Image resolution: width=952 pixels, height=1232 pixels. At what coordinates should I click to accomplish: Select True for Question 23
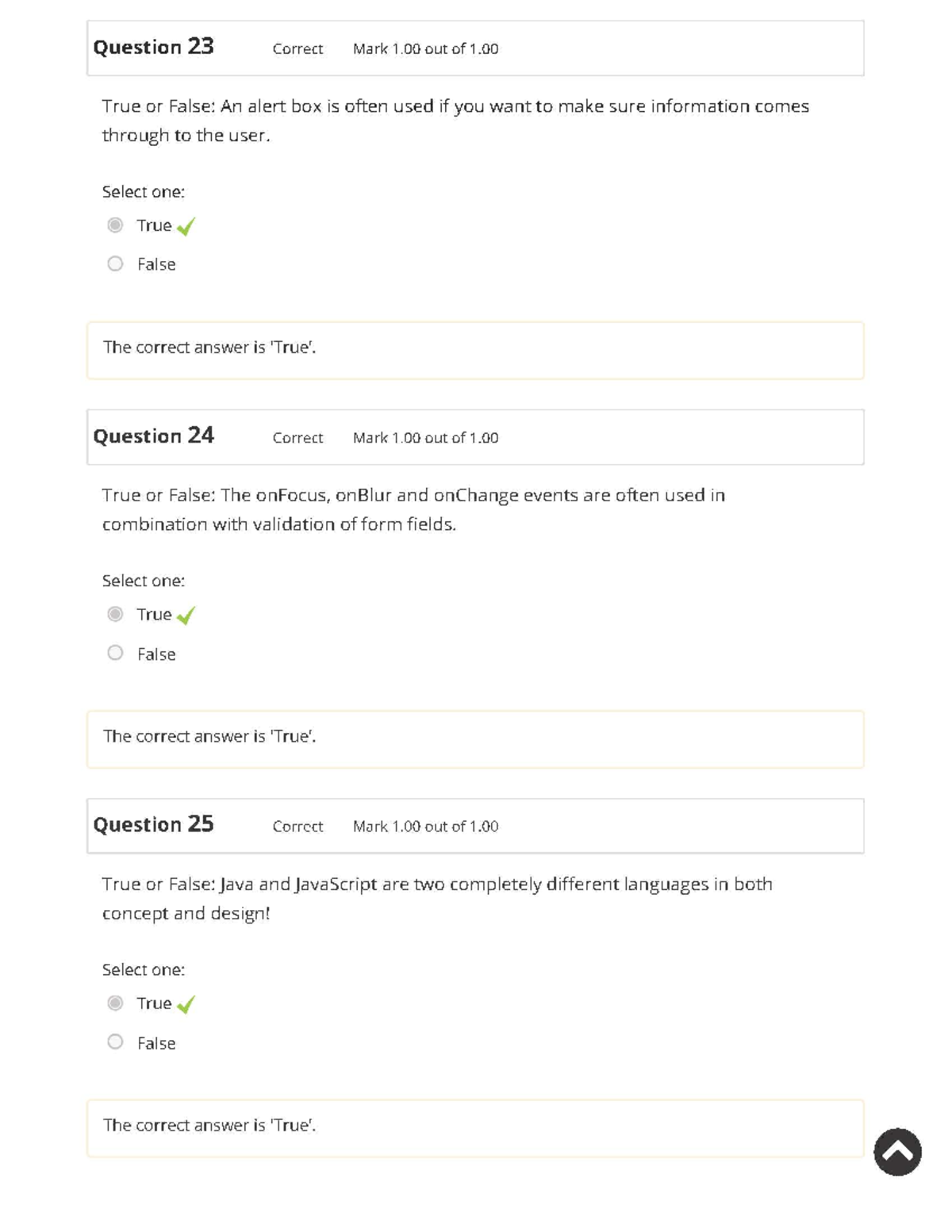pos(115,226)
